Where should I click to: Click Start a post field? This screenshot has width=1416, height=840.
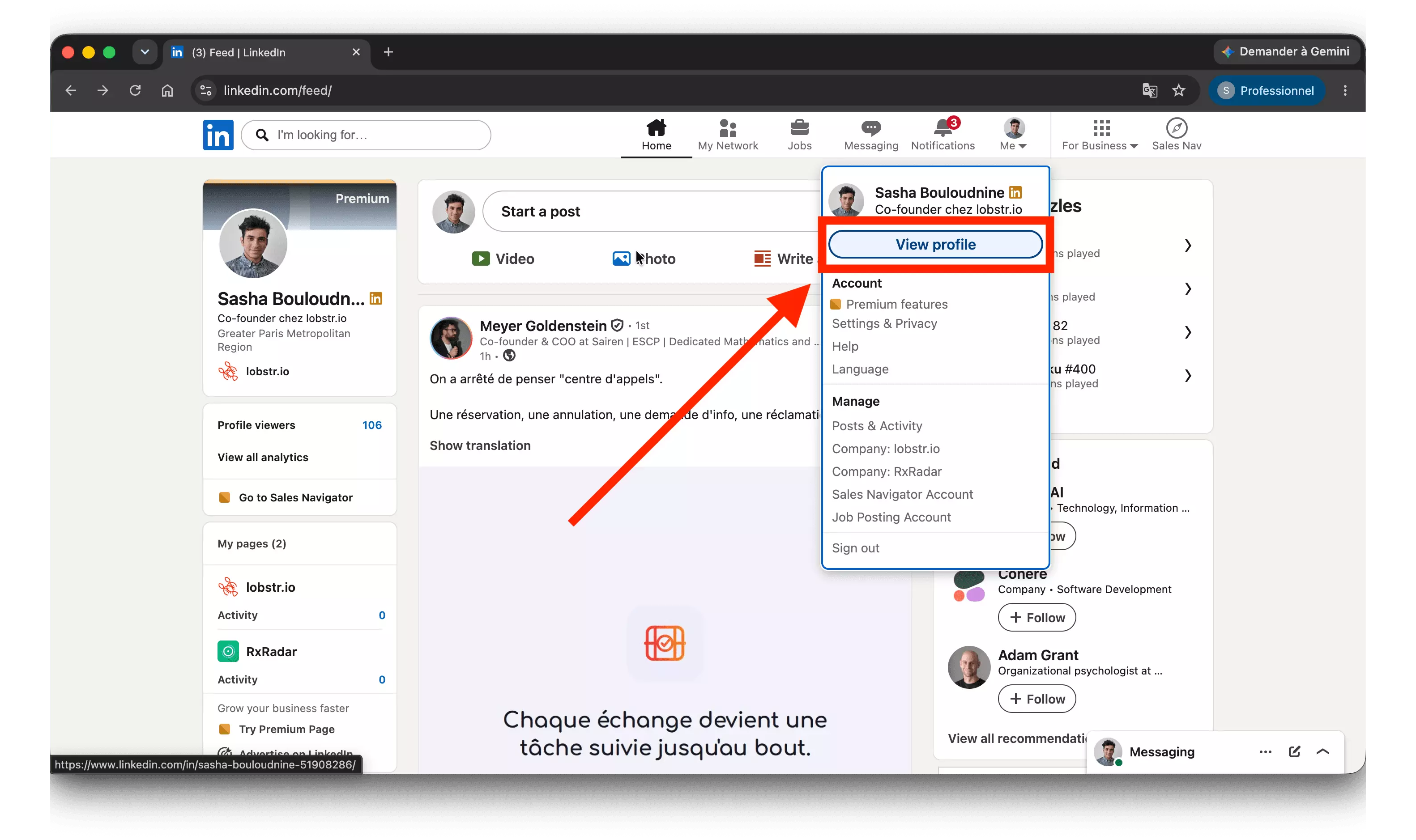tap(651, 211)
